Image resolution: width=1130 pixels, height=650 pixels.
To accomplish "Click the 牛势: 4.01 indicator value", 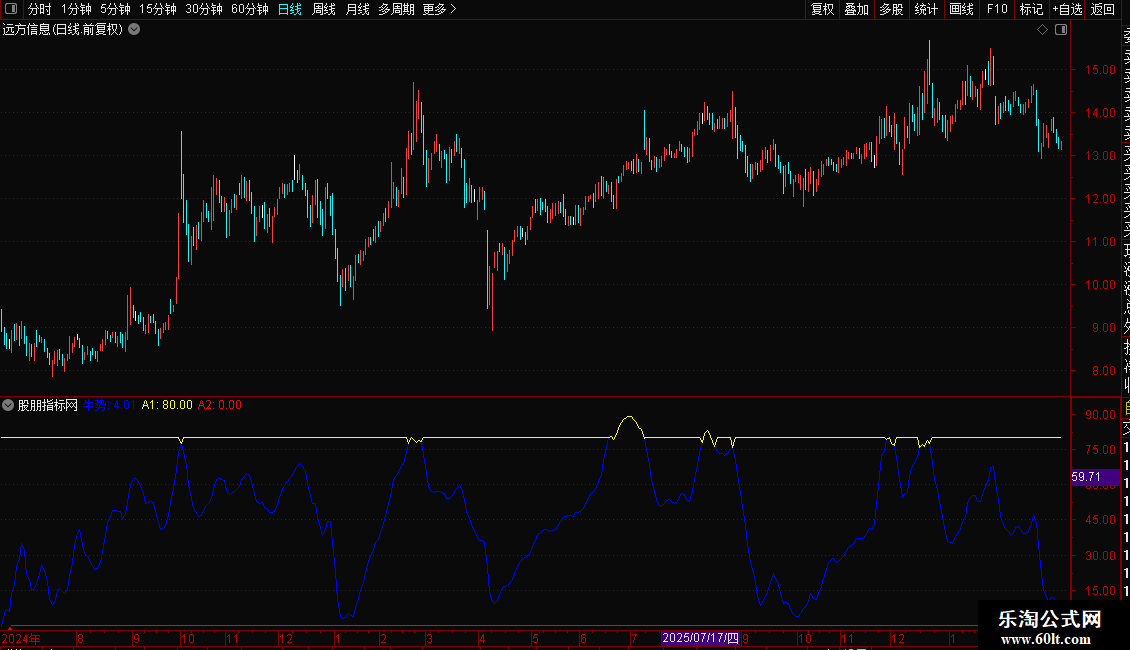I will pyautogui.click(x=109, y=405).
